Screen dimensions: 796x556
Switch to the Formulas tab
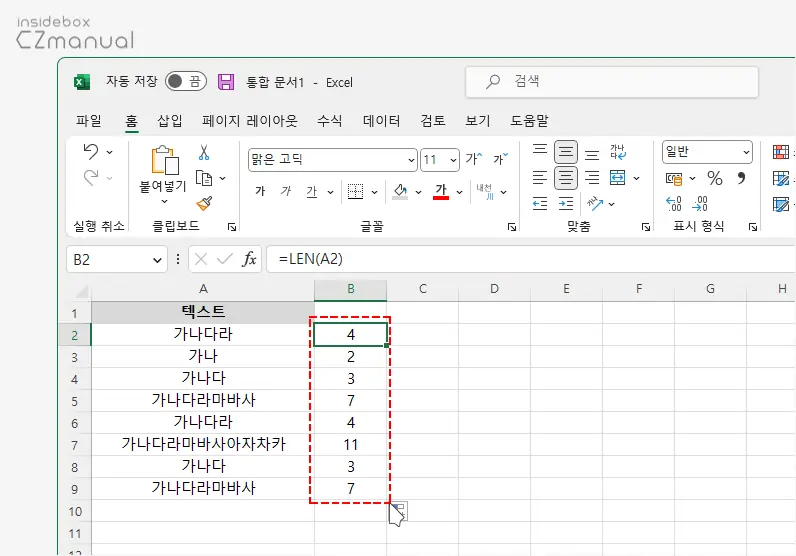(x=329, y=121)
